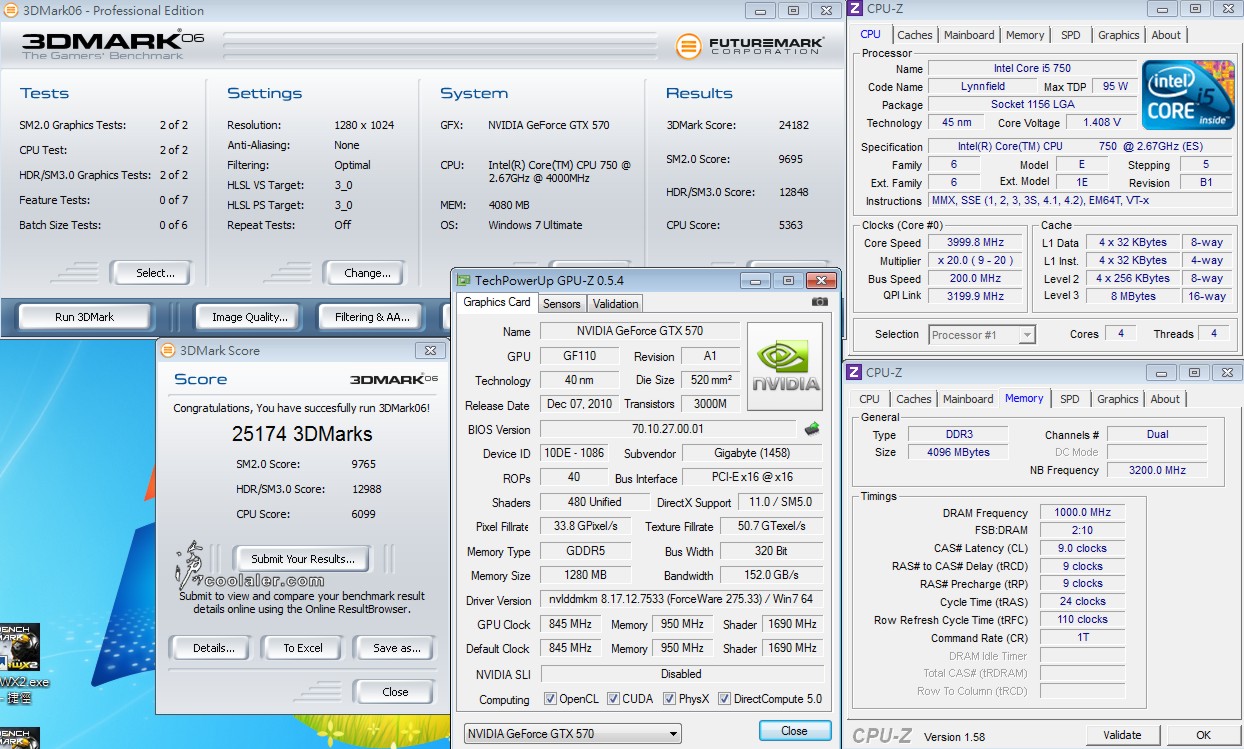
Task: Click Change settings button
Action: coord(367,272)
